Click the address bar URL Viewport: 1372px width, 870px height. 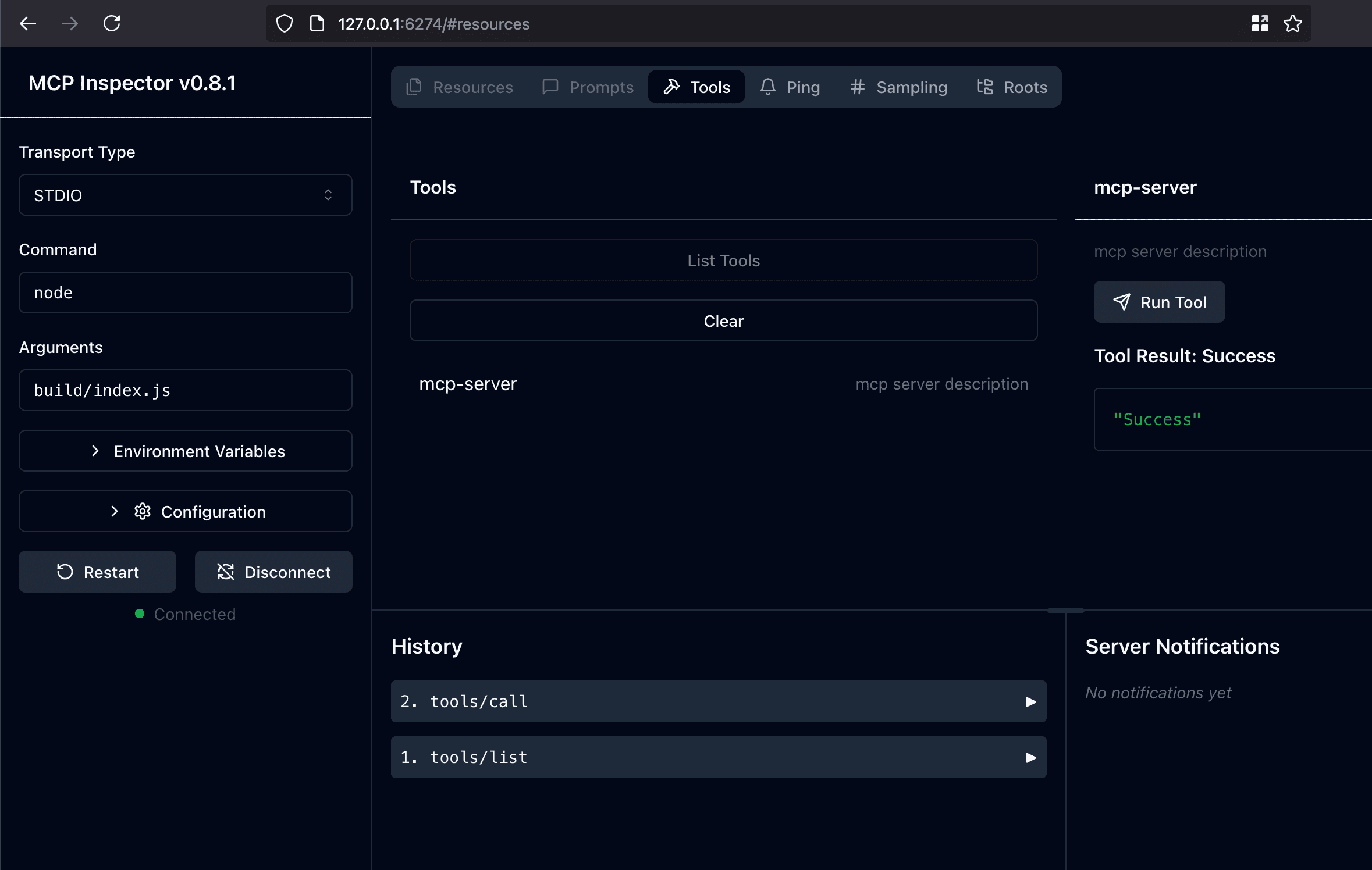click(x=433, y=24)
